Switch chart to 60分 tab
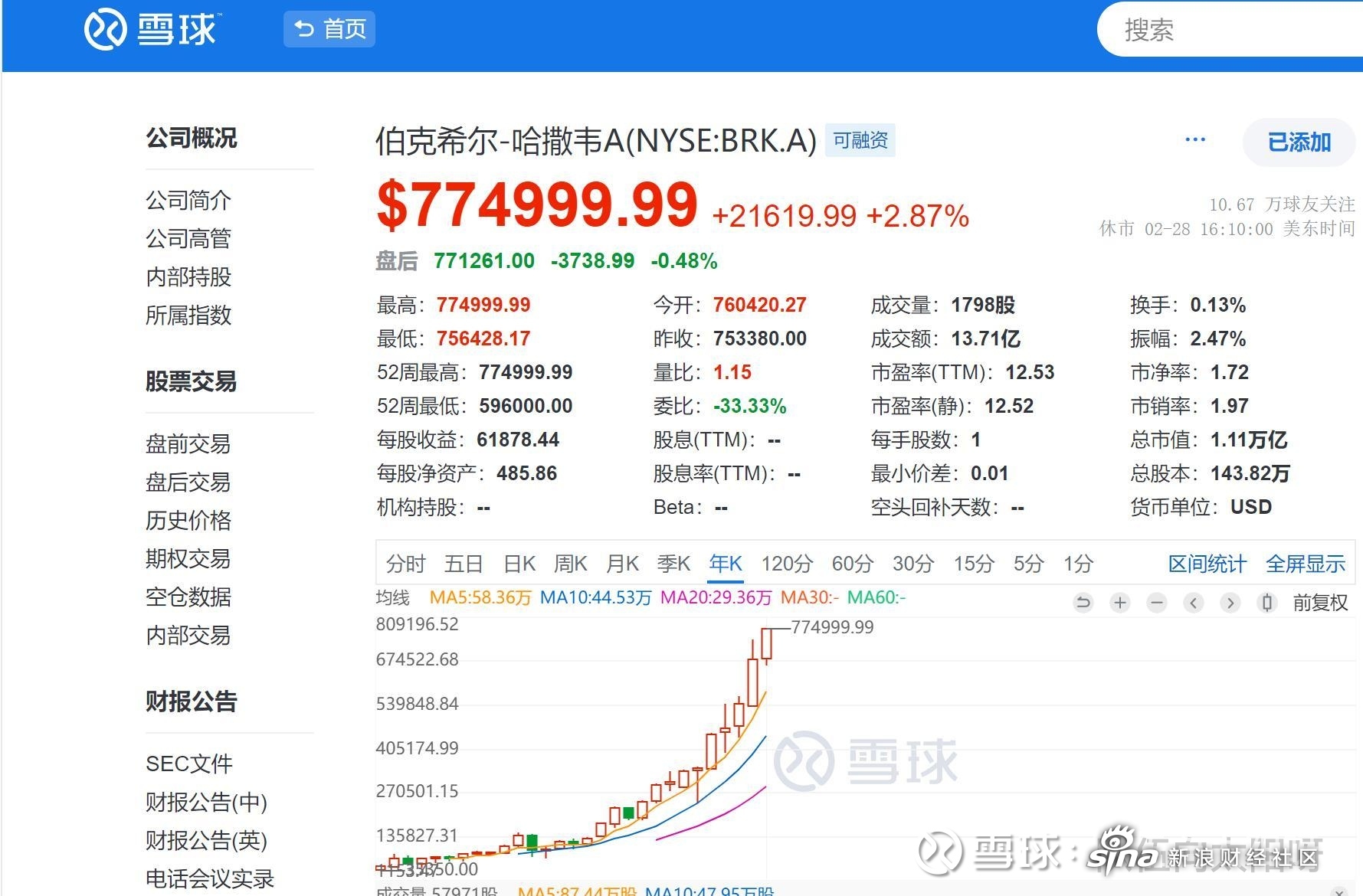This screenshot has width=1363, height=896. (x=853, y=564)
